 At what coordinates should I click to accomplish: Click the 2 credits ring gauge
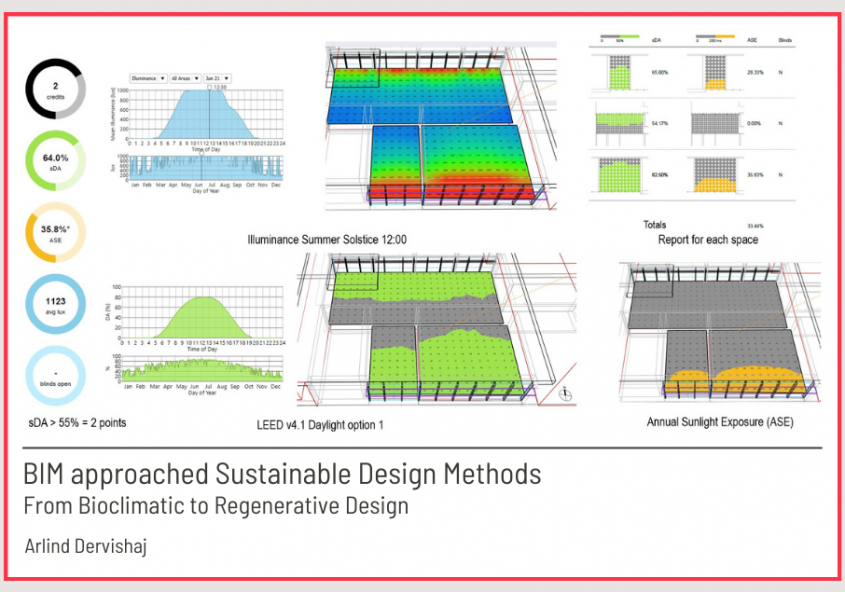coord(56,90)
